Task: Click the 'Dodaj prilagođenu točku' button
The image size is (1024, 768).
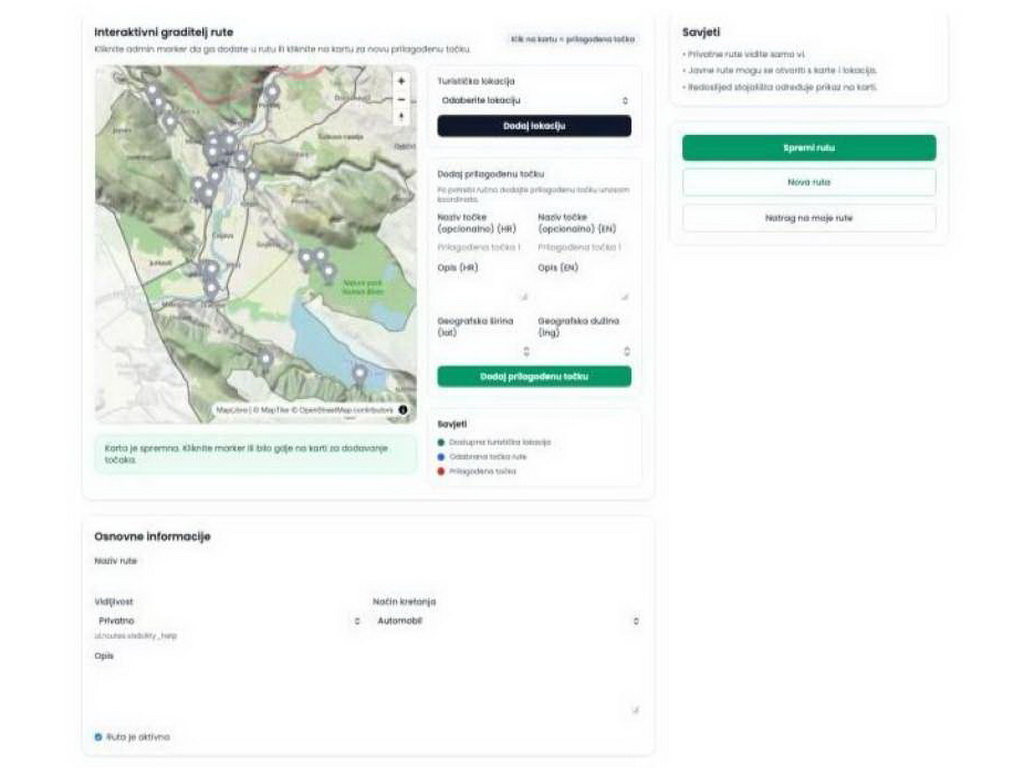Action: 534,377
